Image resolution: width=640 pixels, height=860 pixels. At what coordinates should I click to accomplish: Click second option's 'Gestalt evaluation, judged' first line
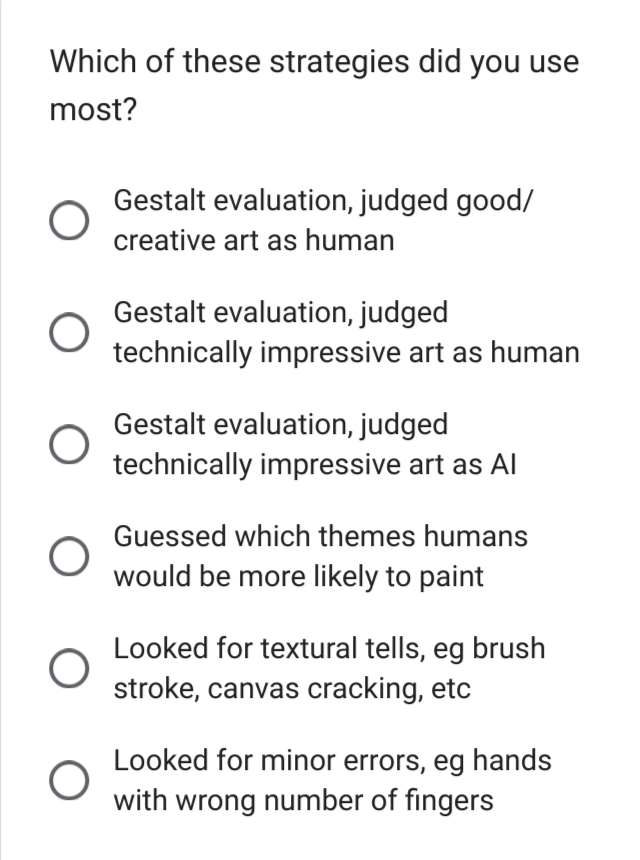(x=280, y=313)
